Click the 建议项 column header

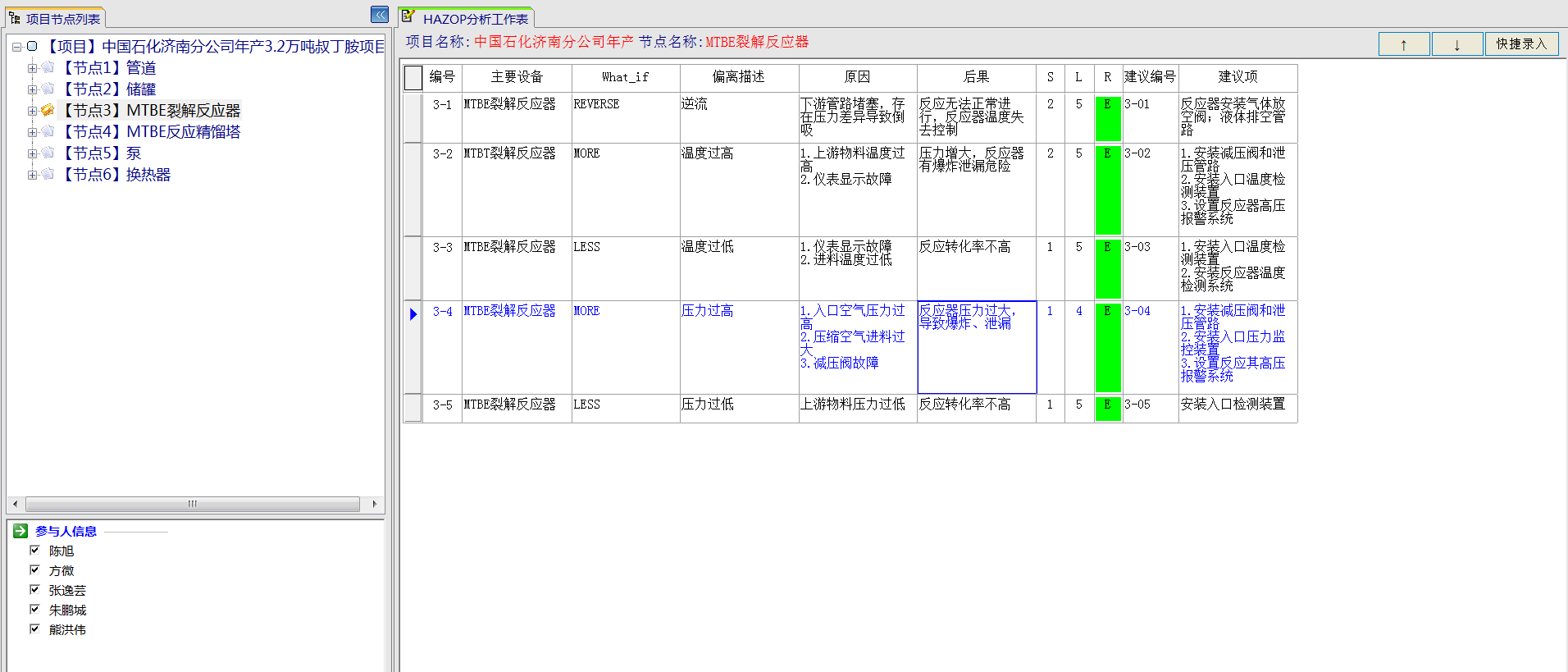tap(1238, 78)
